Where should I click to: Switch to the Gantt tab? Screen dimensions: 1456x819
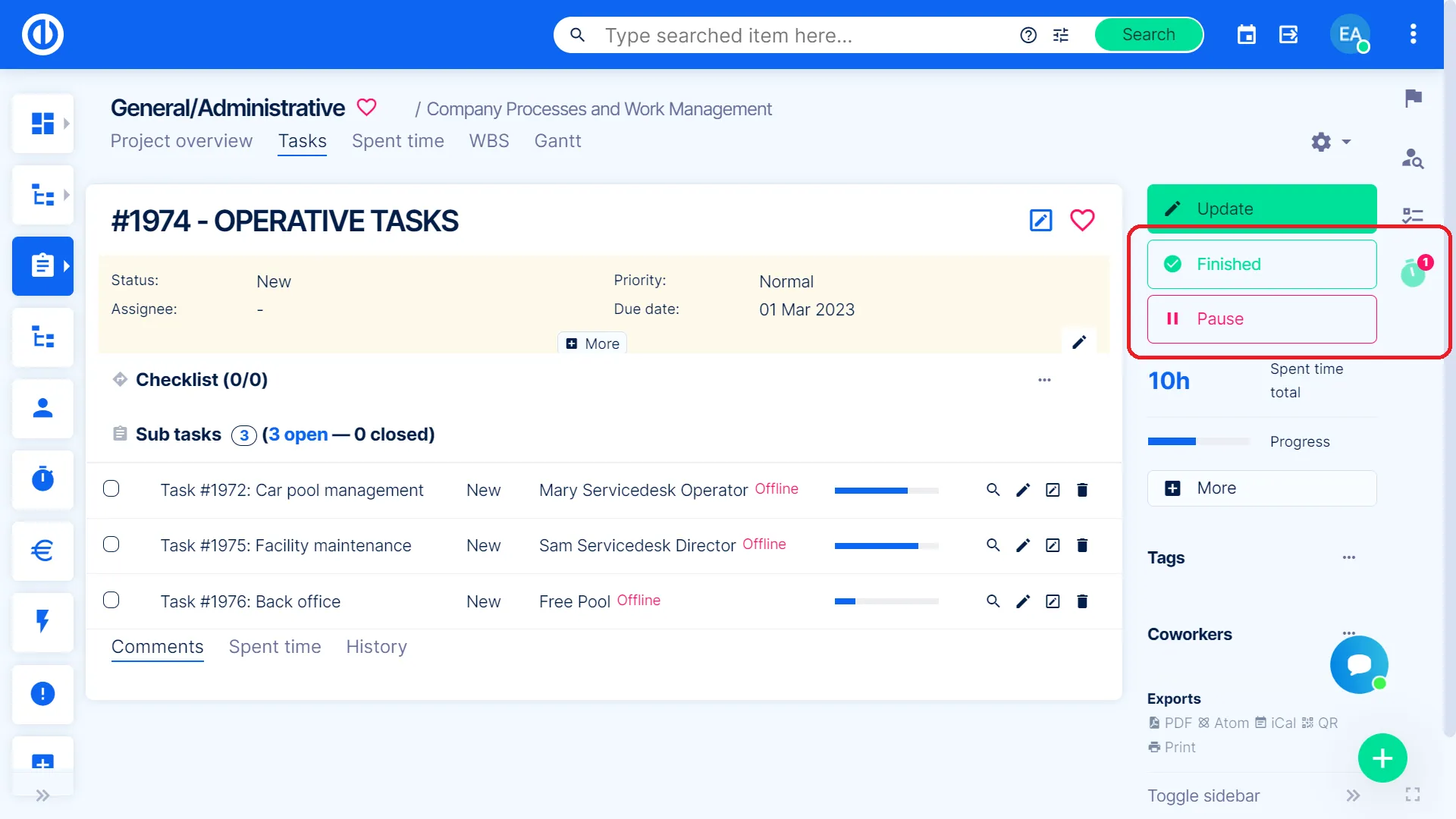point(557,141)
